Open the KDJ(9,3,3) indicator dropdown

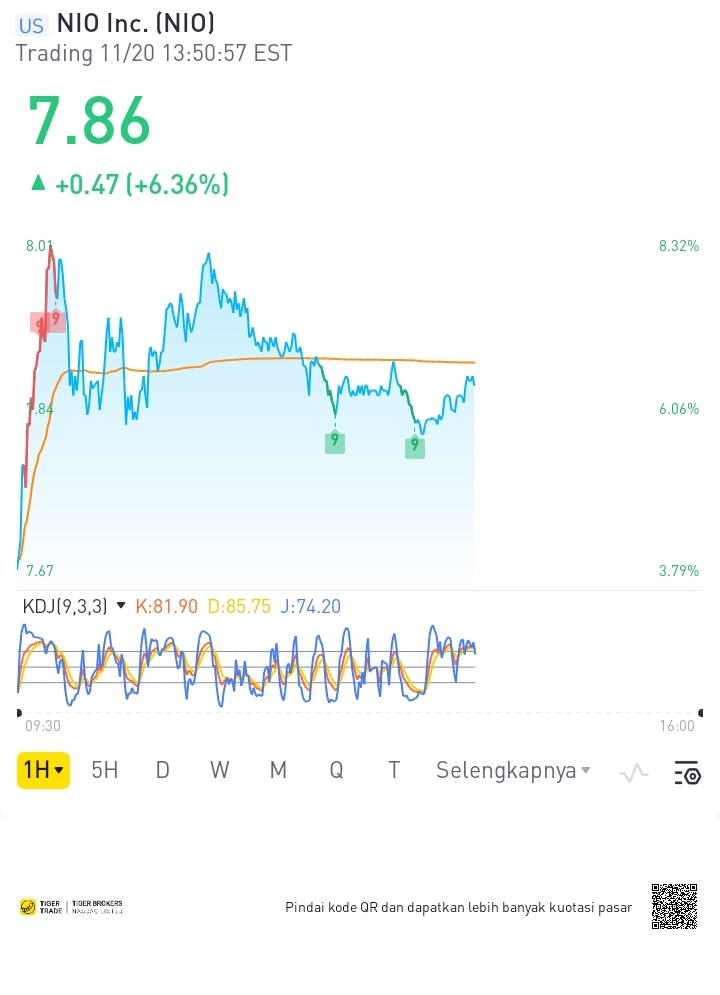[122, 605]
